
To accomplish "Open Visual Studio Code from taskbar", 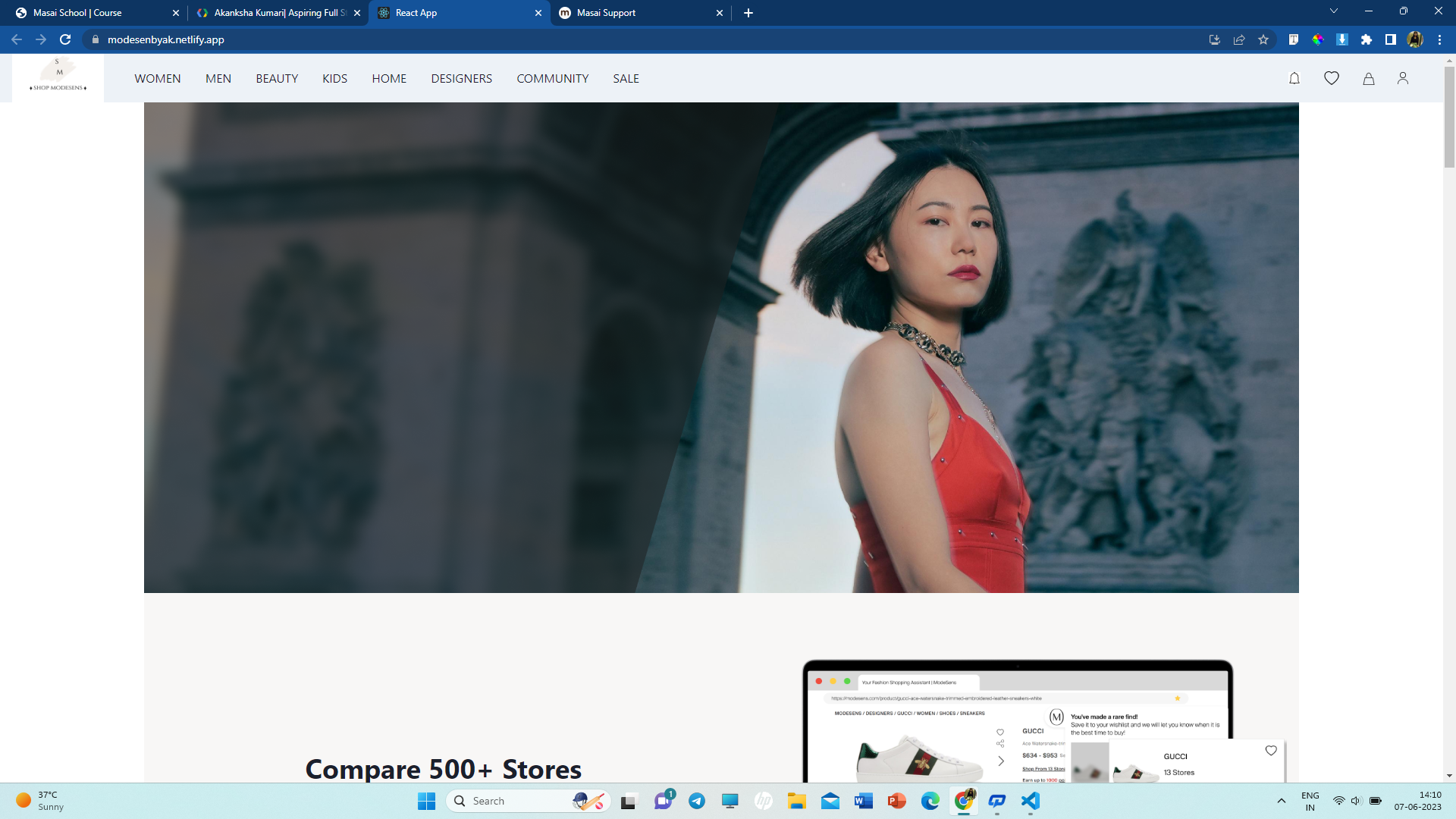I will click(x=1030, y=801).
